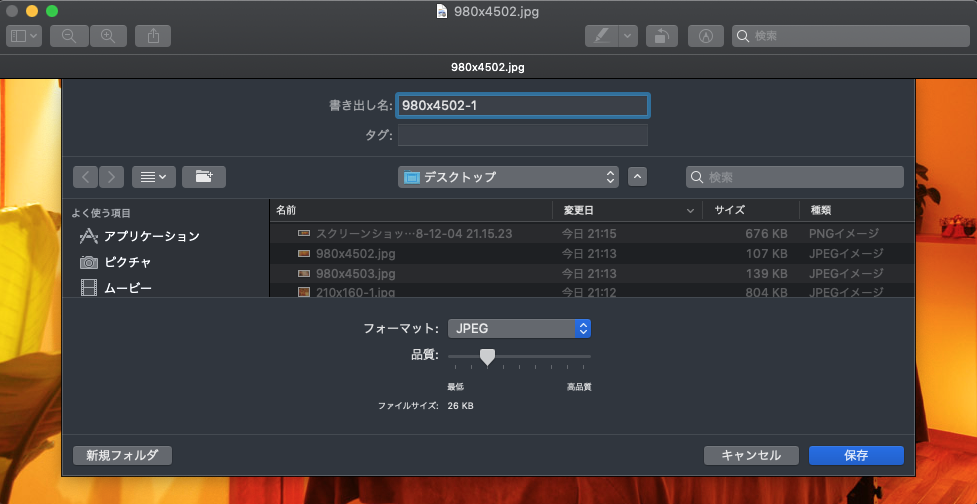The height and width of the screenshot is (504, 977).
Task: Click the 品質 quality slider handle
Action: [x=487, y=357]
